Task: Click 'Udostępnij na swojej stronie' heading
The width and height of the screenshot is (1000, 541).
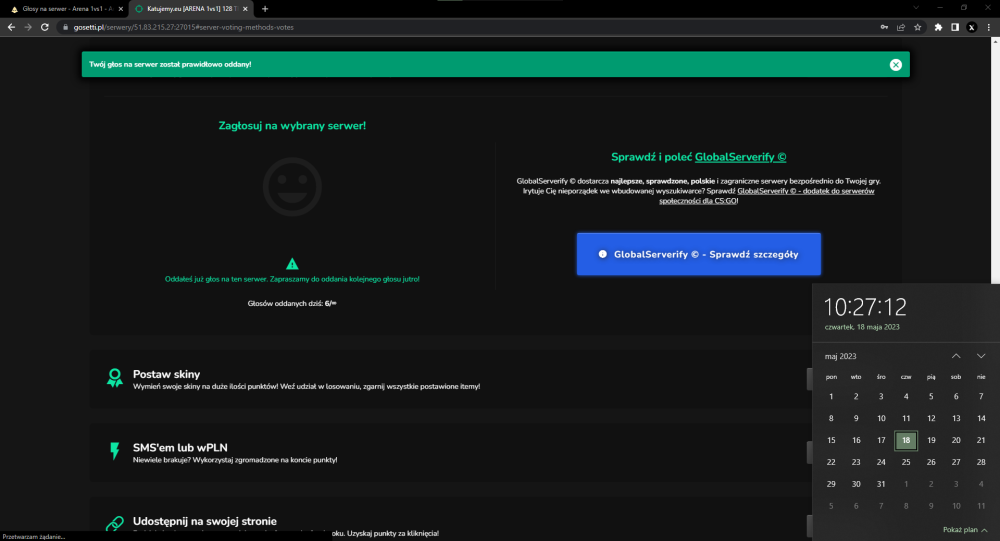Action: click(205, 521)
